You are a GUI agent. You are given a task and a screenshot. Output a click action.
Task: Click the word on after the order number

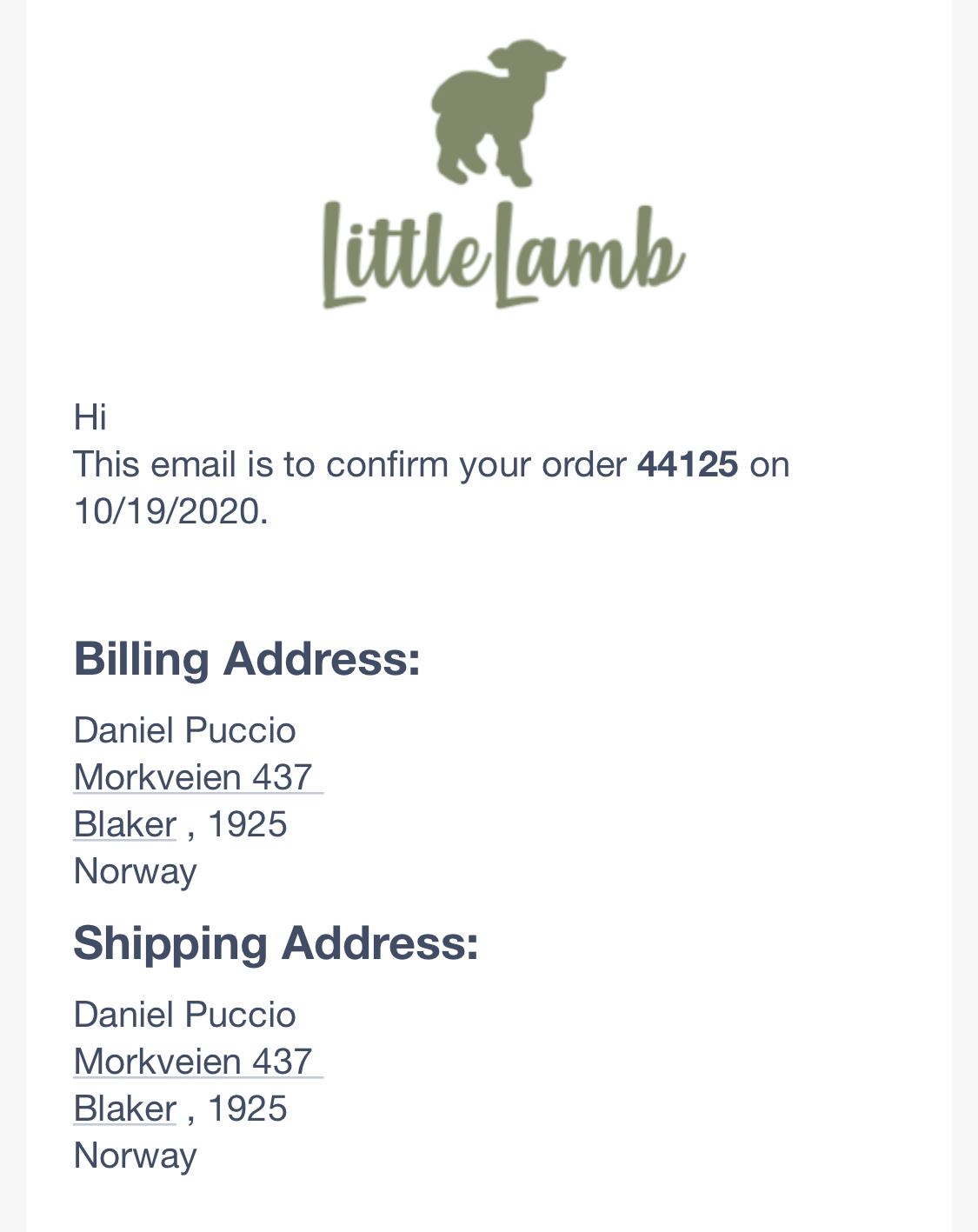(x=770, y=466)
